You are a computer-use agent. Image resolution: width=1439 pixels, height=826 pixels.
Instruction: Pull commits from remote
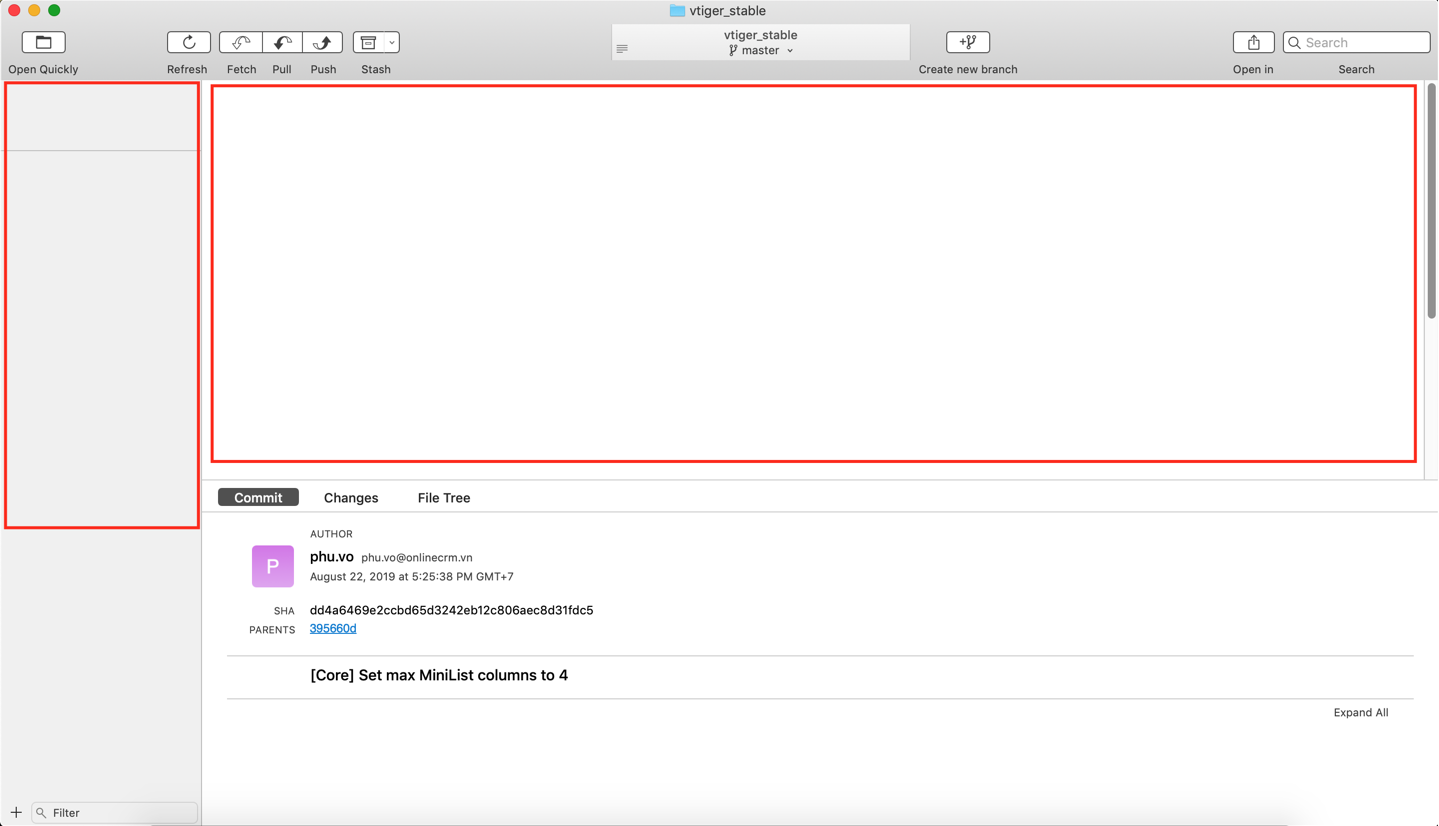pos(282,42)
